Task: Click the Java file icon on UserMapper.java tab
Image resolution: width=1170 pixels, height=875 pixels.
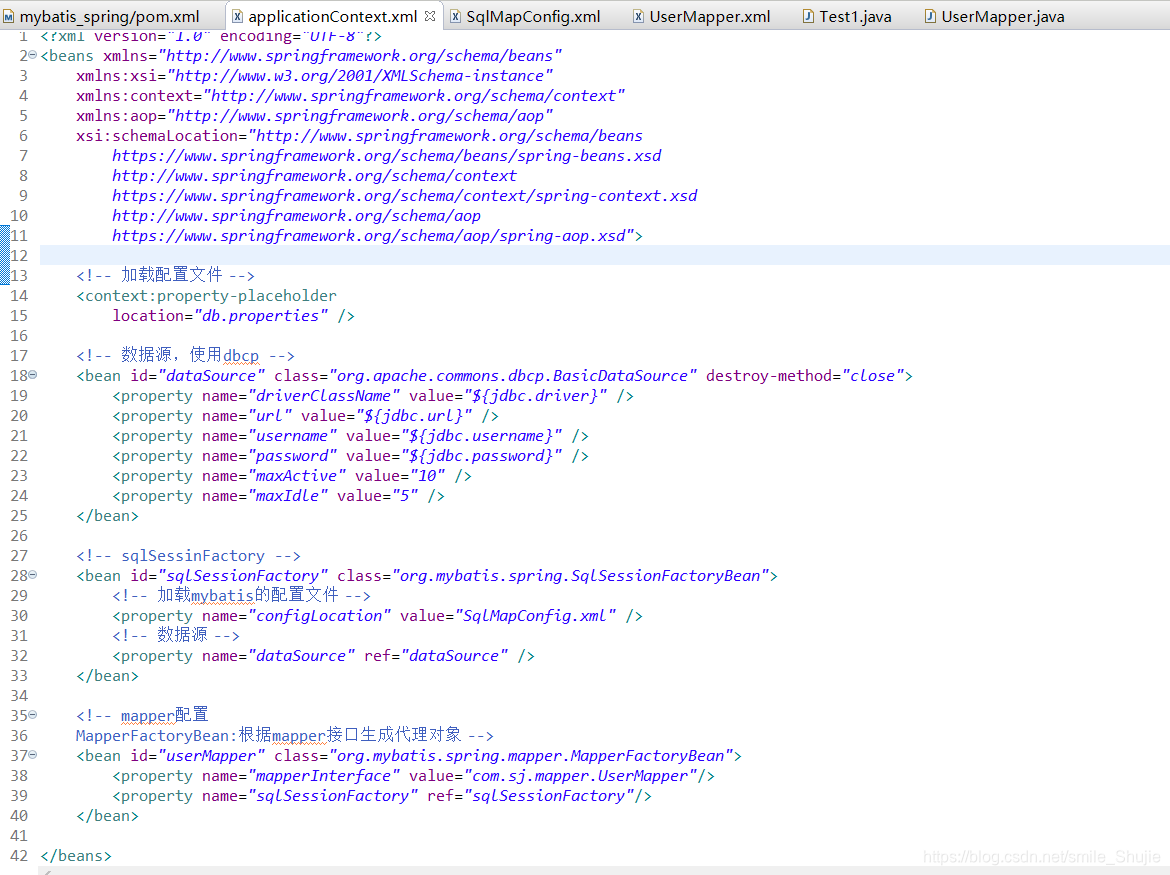Action: coord(930,16)
